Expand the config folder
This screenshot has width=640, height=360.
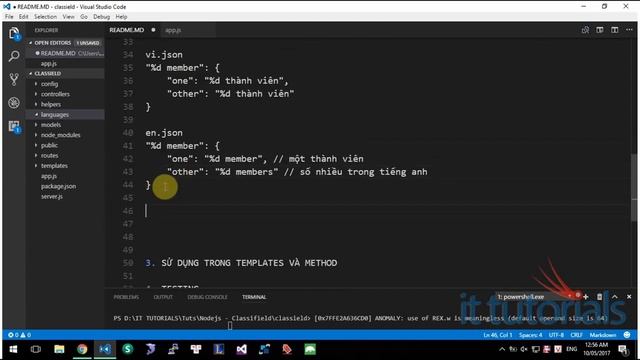coord(49,84)
